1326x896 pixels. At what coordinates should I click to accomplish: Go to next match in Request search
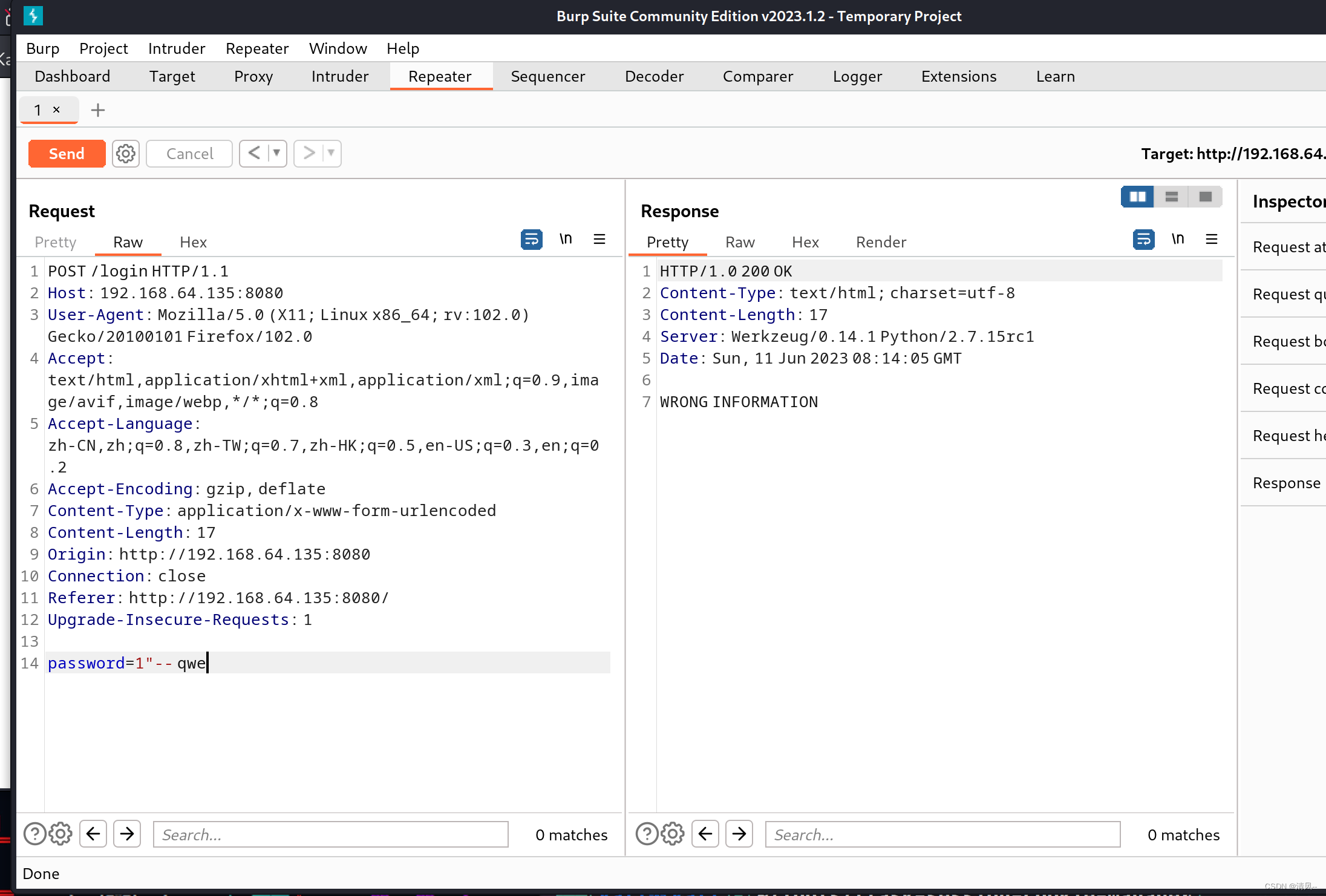(x=127, y=834)
